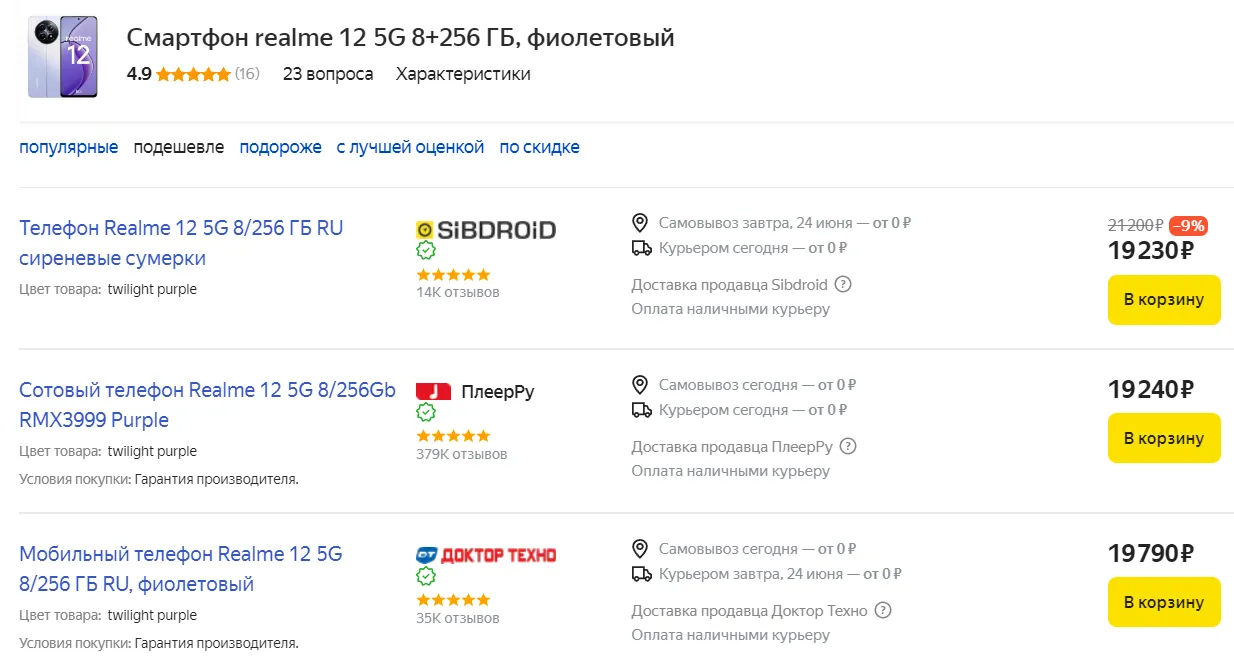Open the Характеристики link
This screenshot has width=1234, height=666.
click(x=463, y=74)
